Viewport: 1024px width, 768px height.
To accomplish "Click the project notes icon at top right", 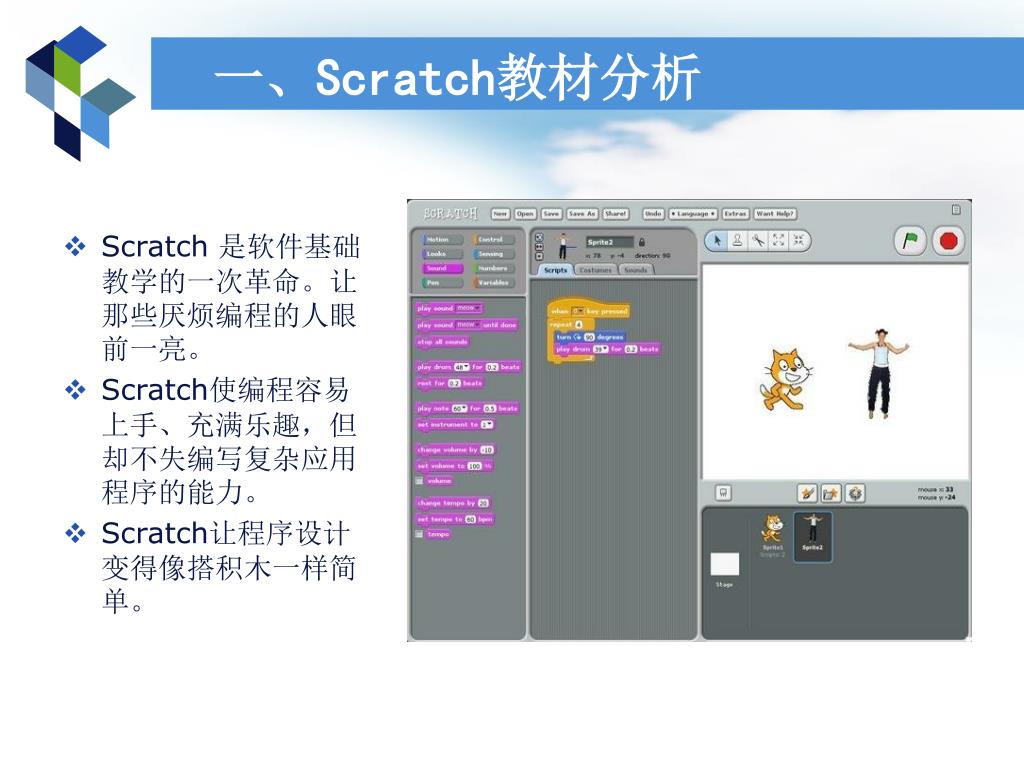I will pyautogui.click(x=956, y=210).
